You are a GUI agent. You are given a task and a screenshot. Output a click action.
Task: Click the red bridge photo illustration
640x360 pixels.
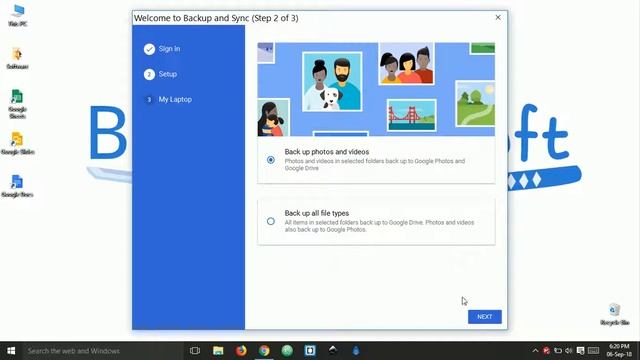pyautogui.click(x=411, y=115)
